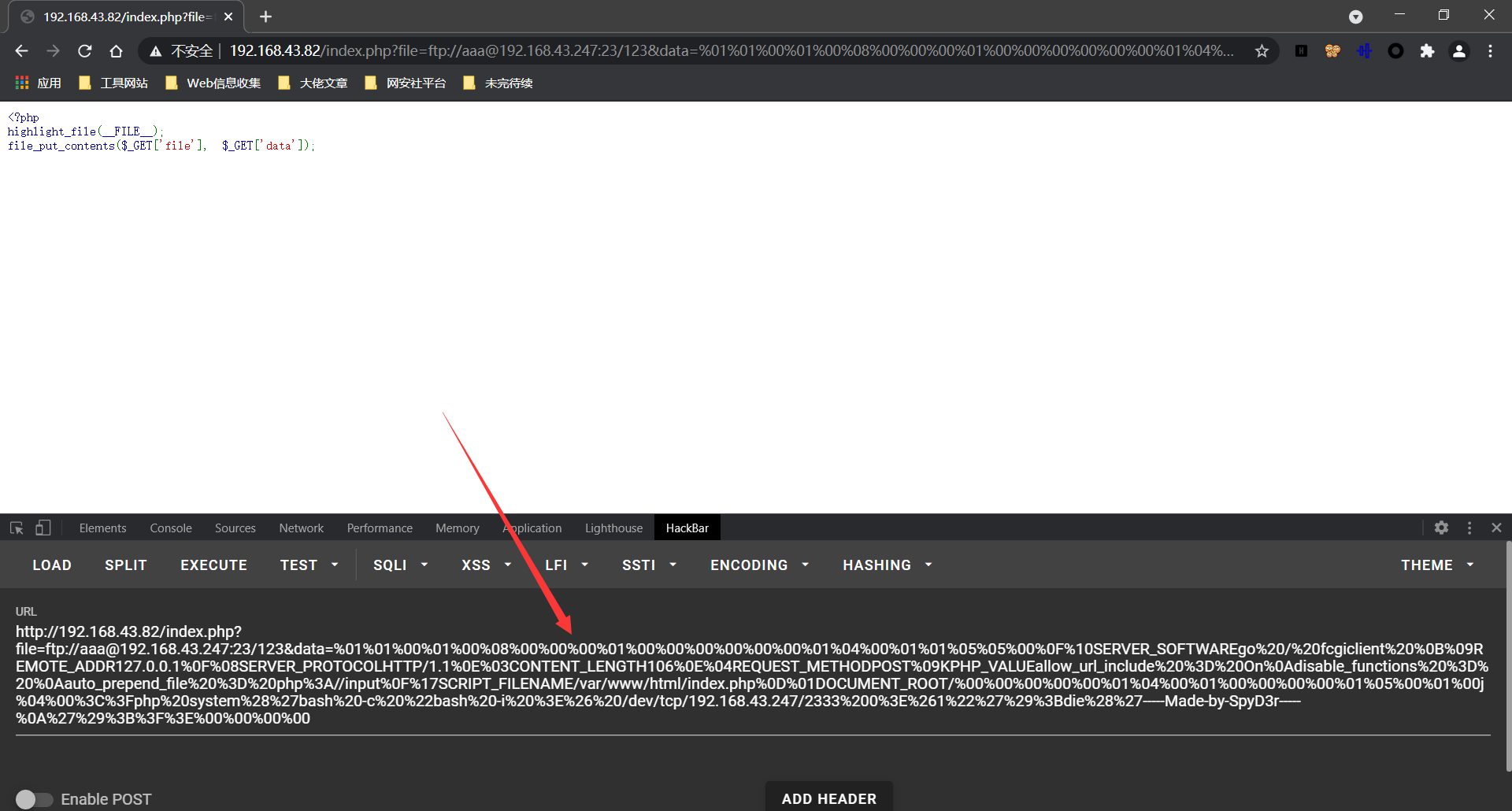This screenshot has height=811, width=1512.
Task: Open DevTools settings gear
Action: pyautogui.click(x=1441, y=528)
